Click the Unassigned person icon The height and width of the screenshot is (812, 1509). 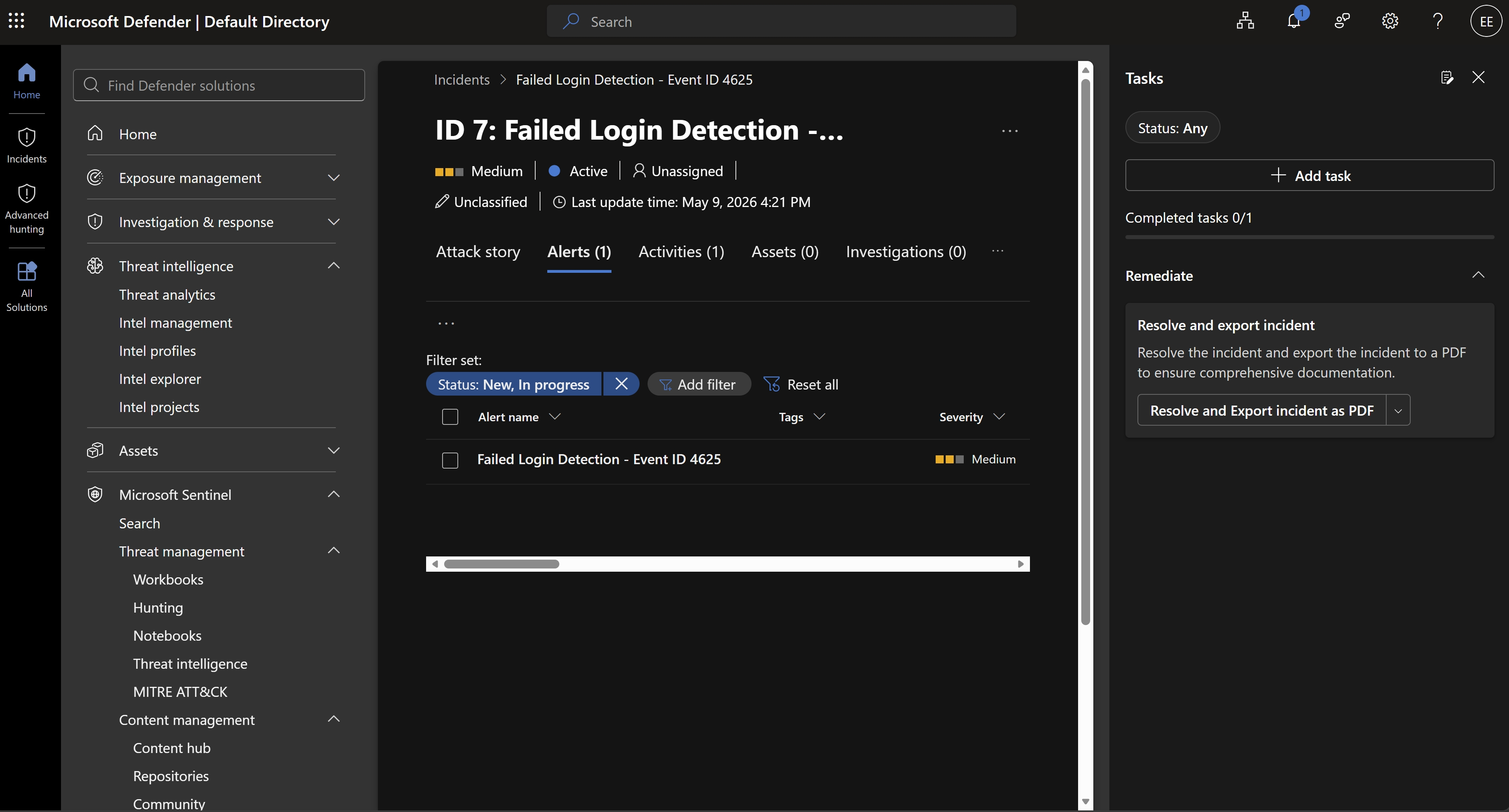point(640,171)
